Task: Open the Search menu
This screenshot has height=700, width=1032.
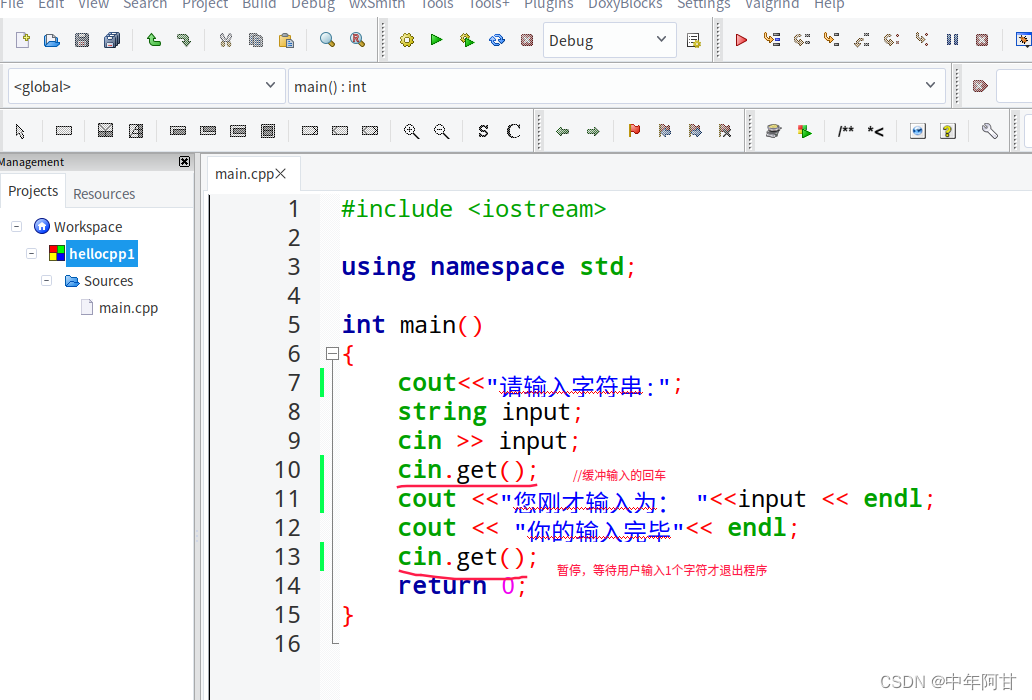Action: click(x=145, y=5)
